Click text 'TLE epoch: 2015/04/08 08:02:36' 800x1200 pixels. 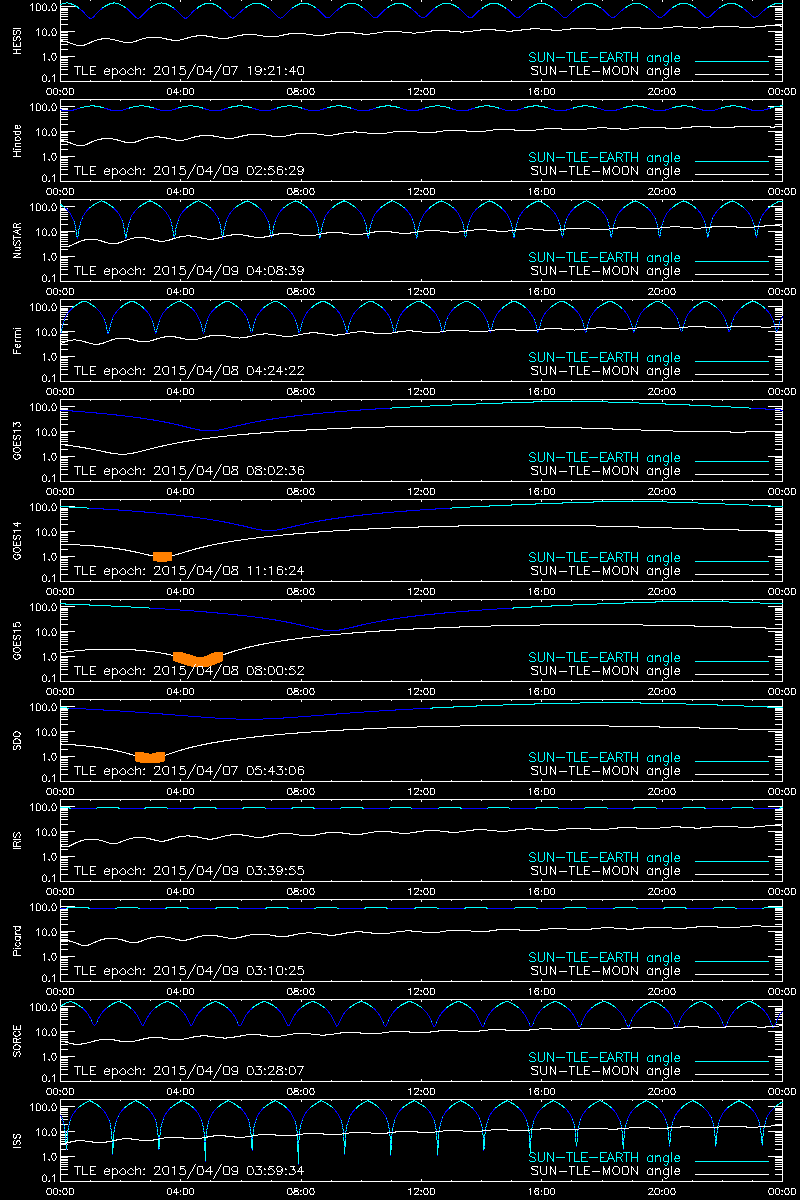click(x=189, y=471)
